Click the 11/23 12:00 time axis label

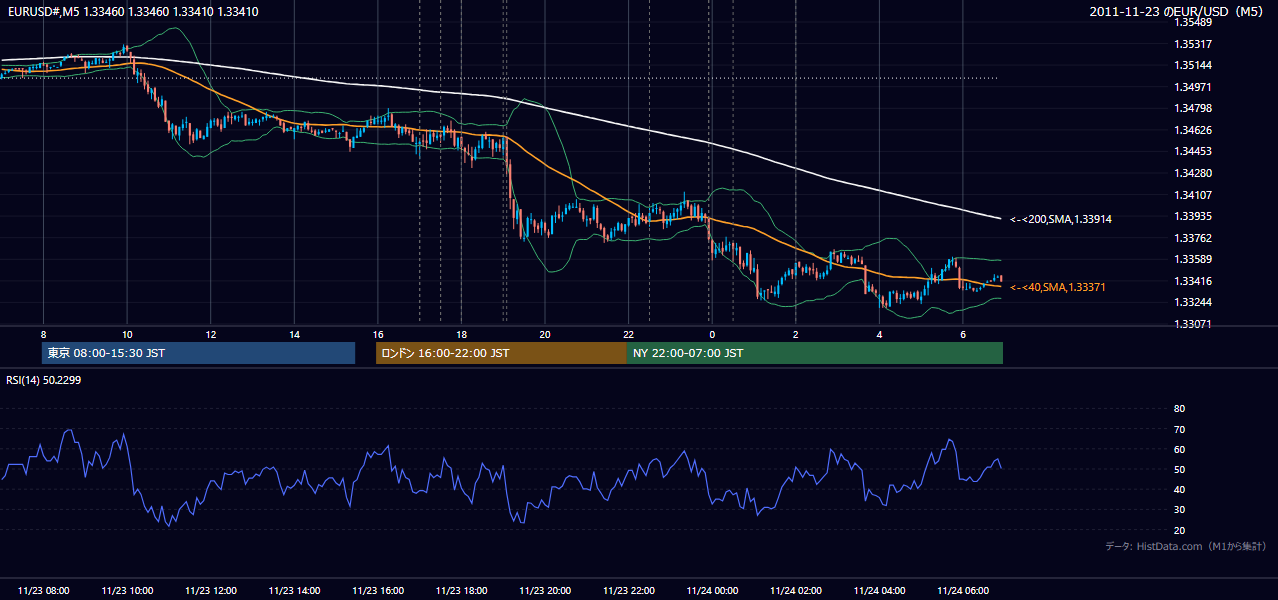click(x=211, y=591)
